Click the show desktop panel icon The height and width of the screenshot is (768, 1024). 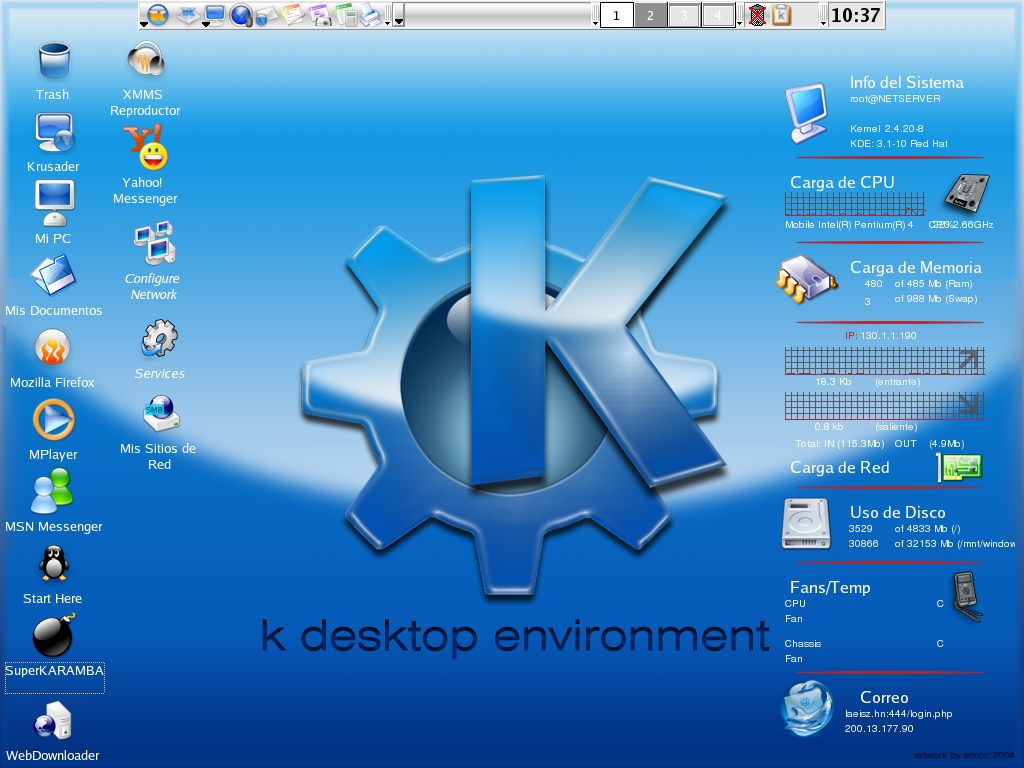coord(189,14)
